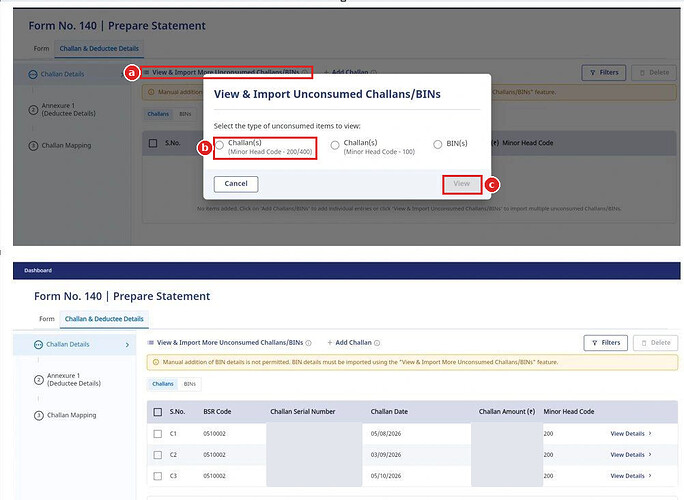
Task: Click the BSR Code column header
Action: point(217,411)
